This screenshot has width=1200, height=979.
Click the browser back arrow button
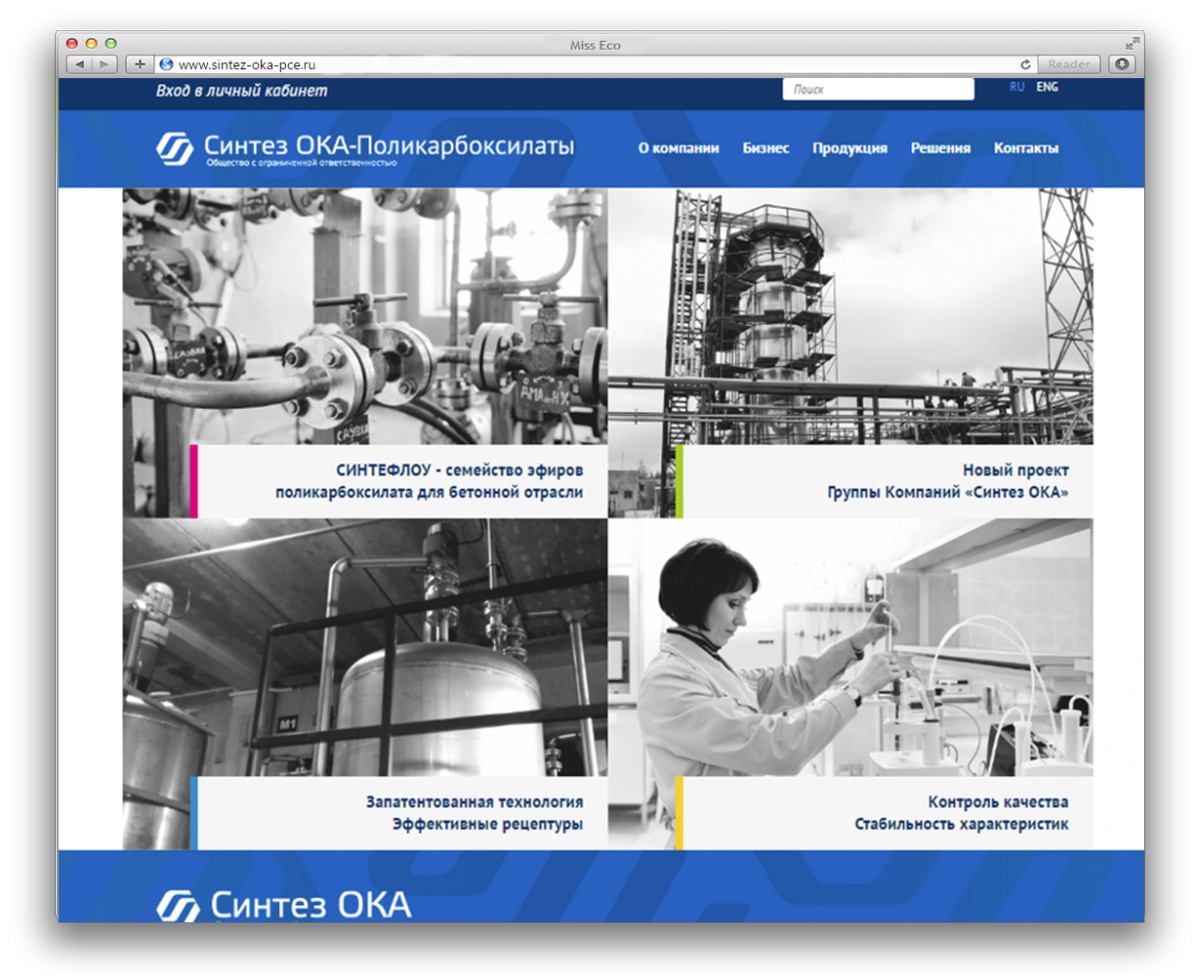(79, 64)
